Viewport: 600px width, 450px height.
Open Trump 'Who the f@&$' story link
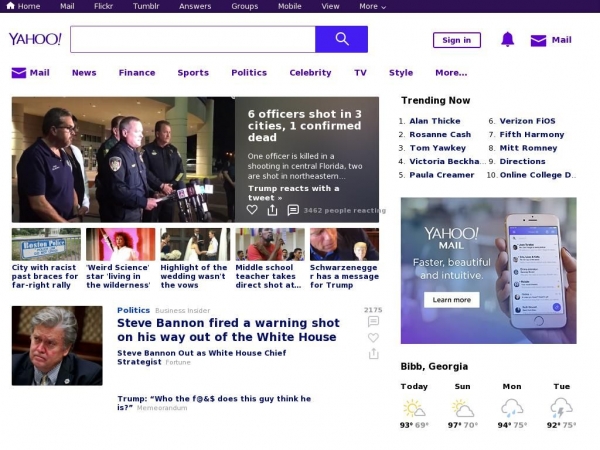pos(214,403)
